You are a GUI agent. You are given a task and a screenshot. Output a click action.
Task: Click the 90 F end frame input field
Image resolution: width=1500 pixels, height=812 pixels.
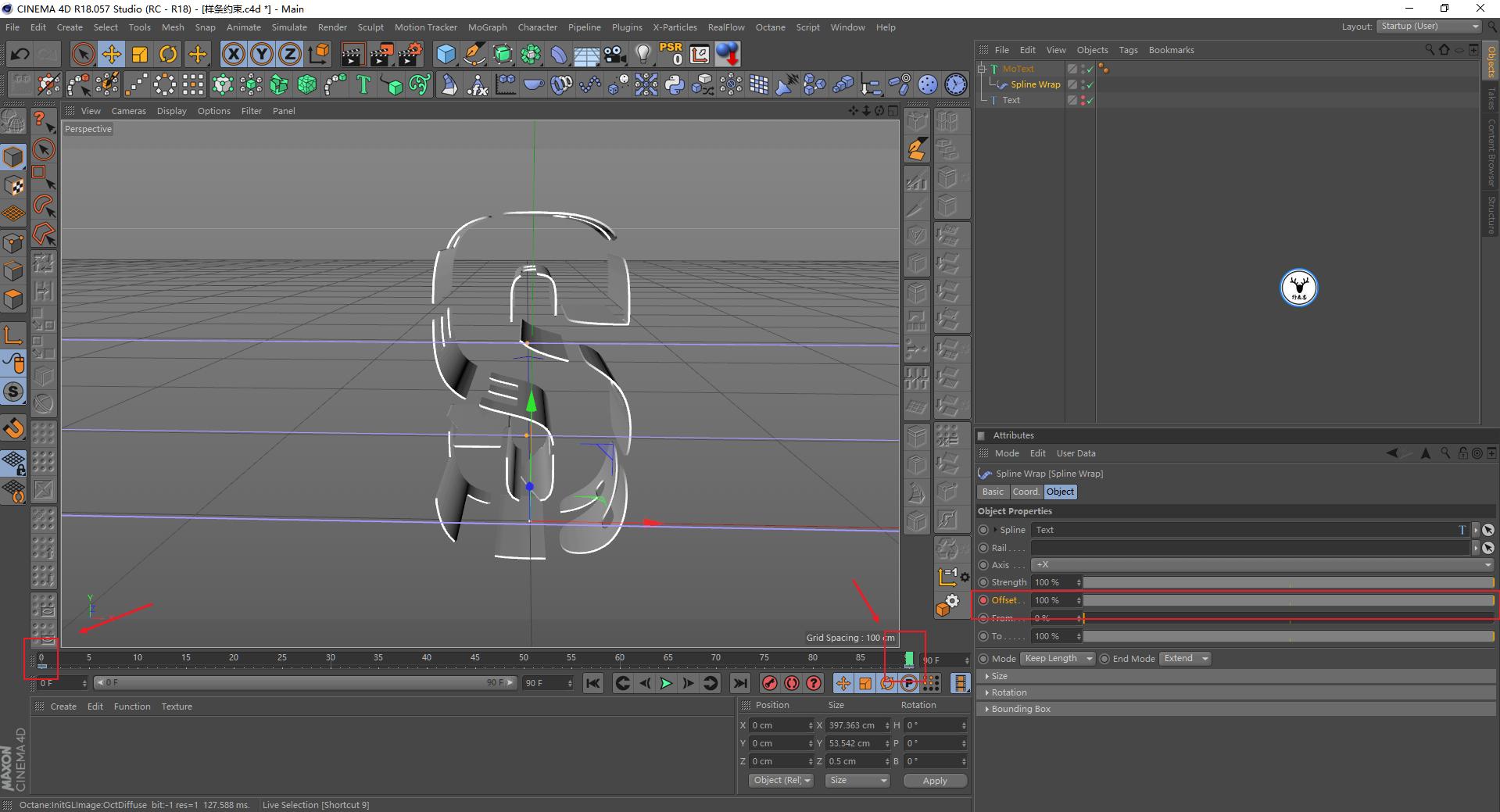click(x=546, y=683)
